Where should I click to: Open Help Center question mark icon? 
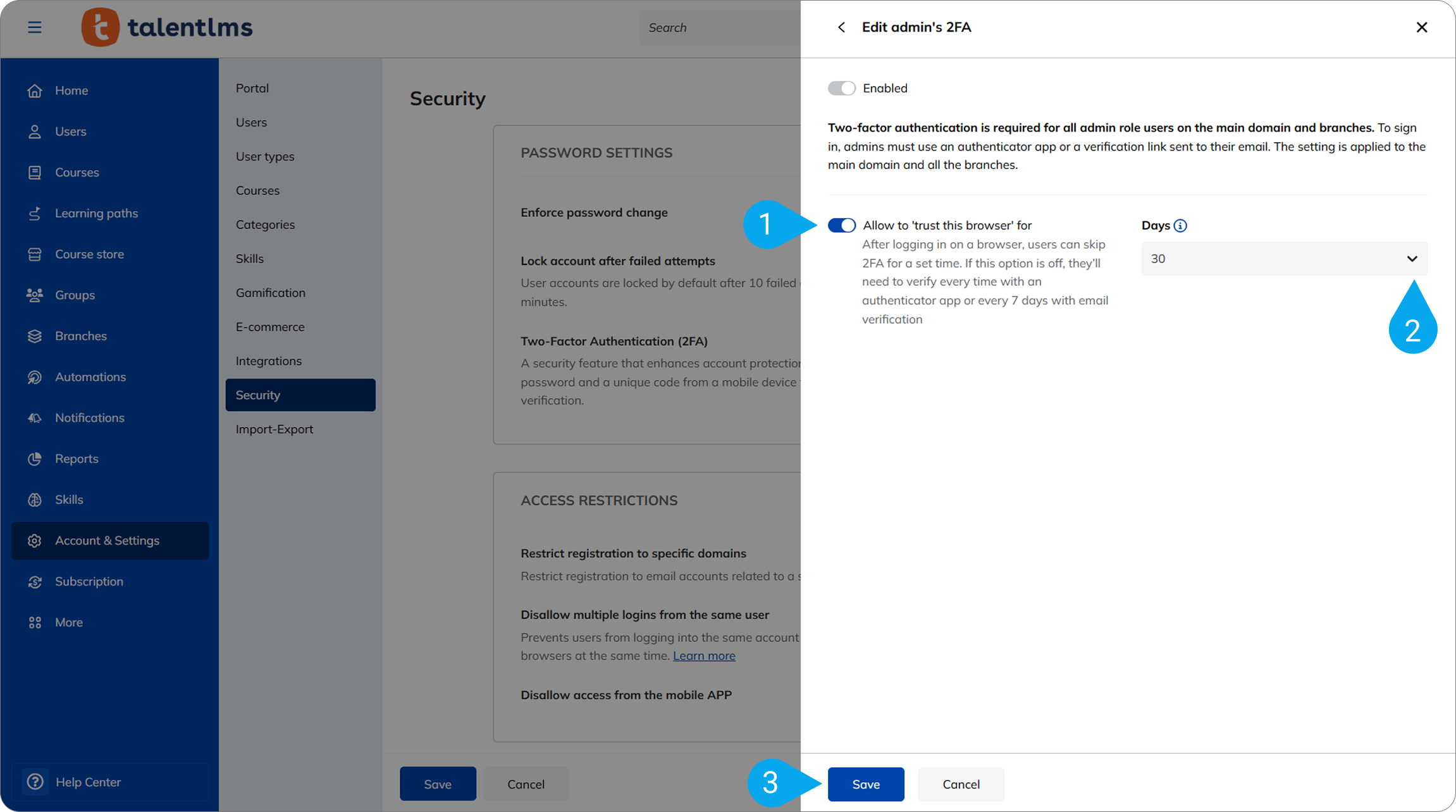pyautogui.click(x=35, y=782)
